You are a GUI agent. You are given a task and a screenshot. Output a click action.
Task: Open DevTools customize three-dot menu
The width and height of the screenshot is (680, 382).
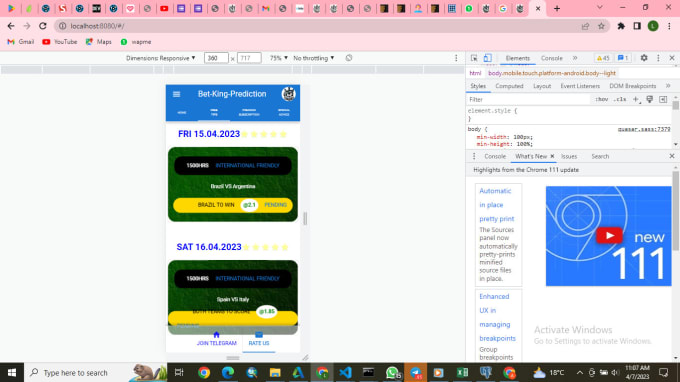coord(658,58)
